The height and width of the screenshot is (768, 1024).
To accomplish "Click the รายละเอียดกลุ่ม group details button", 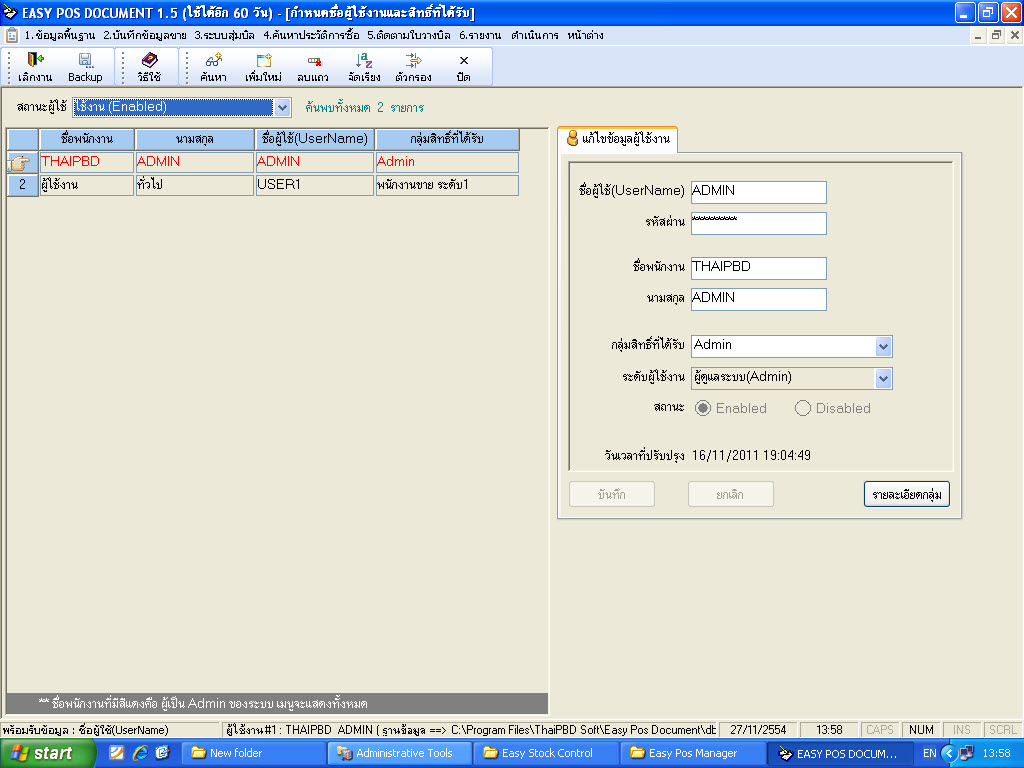I will click(x=906, y=494).
